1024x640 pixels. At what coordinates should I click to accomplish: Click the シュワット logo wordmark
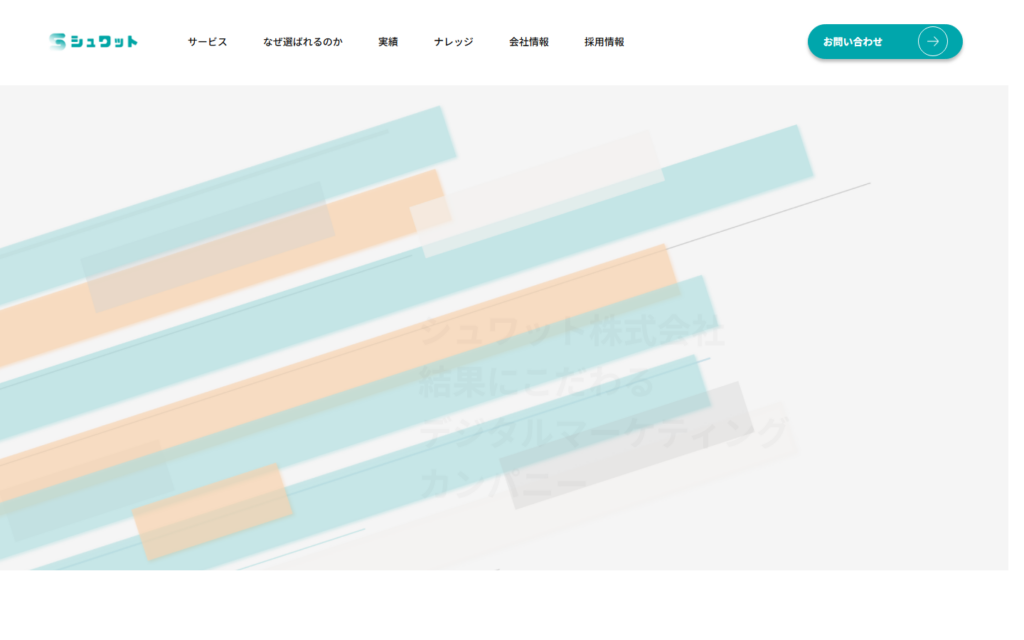click(x=110, y=42)
